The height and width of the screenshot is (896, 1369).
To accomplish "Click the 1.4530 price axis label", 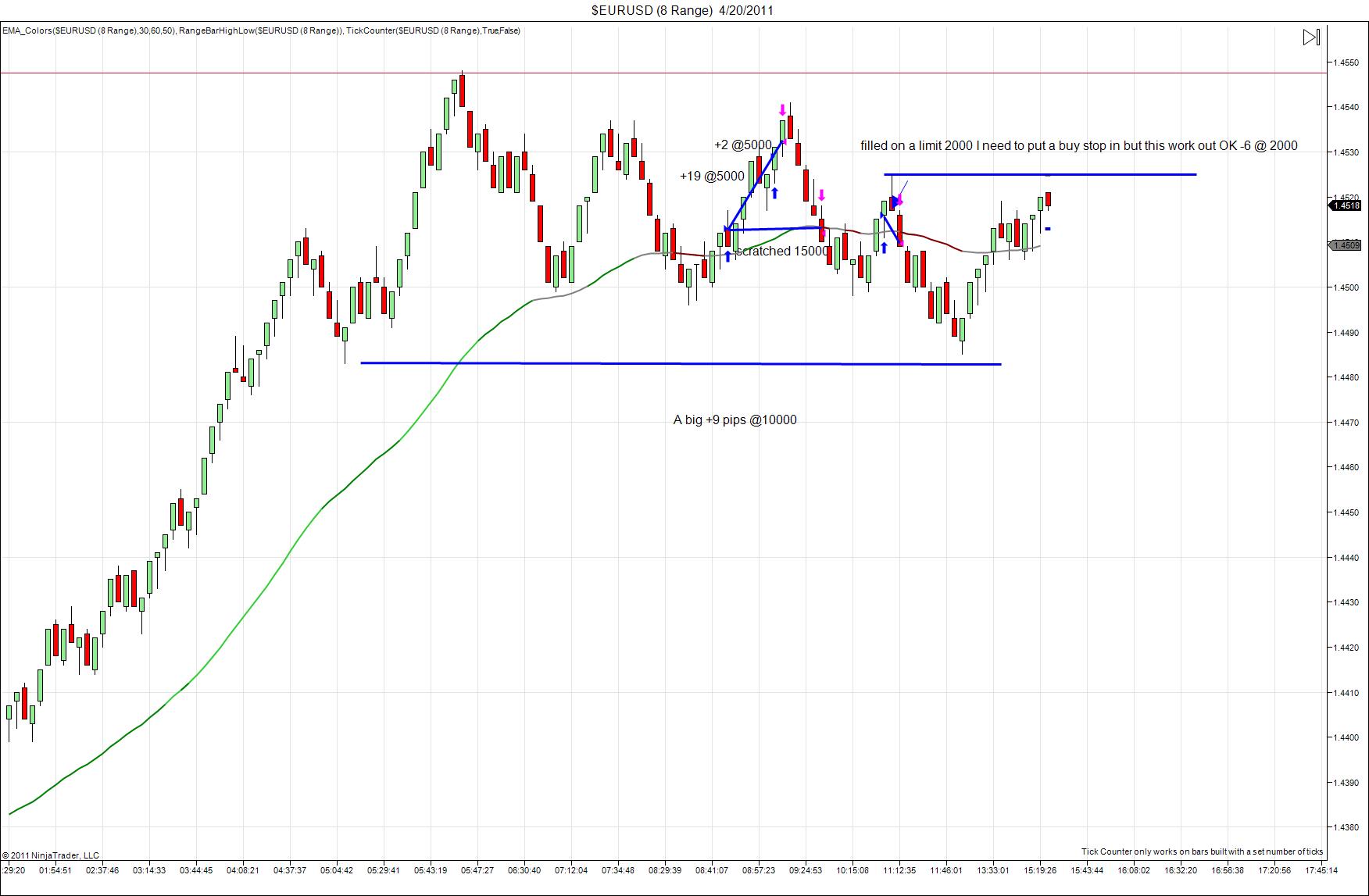I will [1346, 152].
